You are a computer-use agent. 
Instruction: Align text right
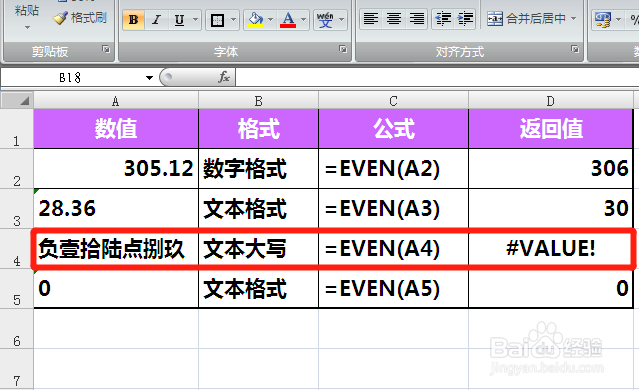(x=416, y=19)
